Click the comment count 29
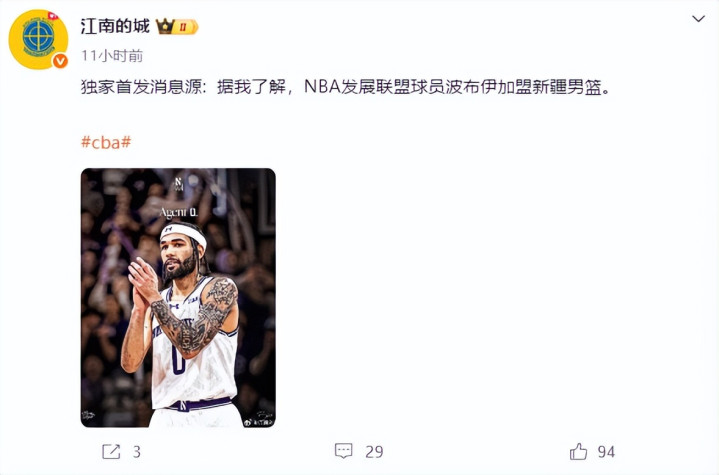The image size is (719, 475). [x=374, y=452]
